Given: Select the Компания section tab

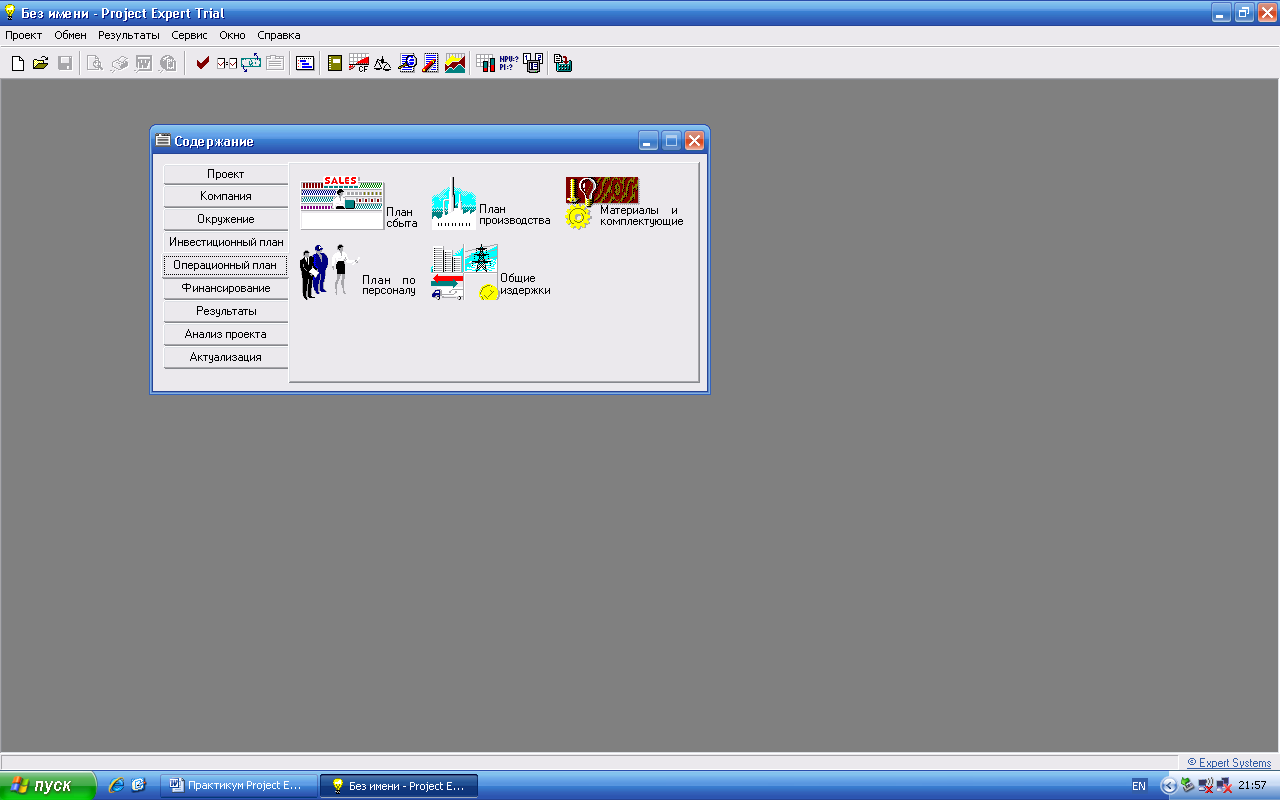Looking at the screenshot, I should pyautogui.click(x=226, y=196).
